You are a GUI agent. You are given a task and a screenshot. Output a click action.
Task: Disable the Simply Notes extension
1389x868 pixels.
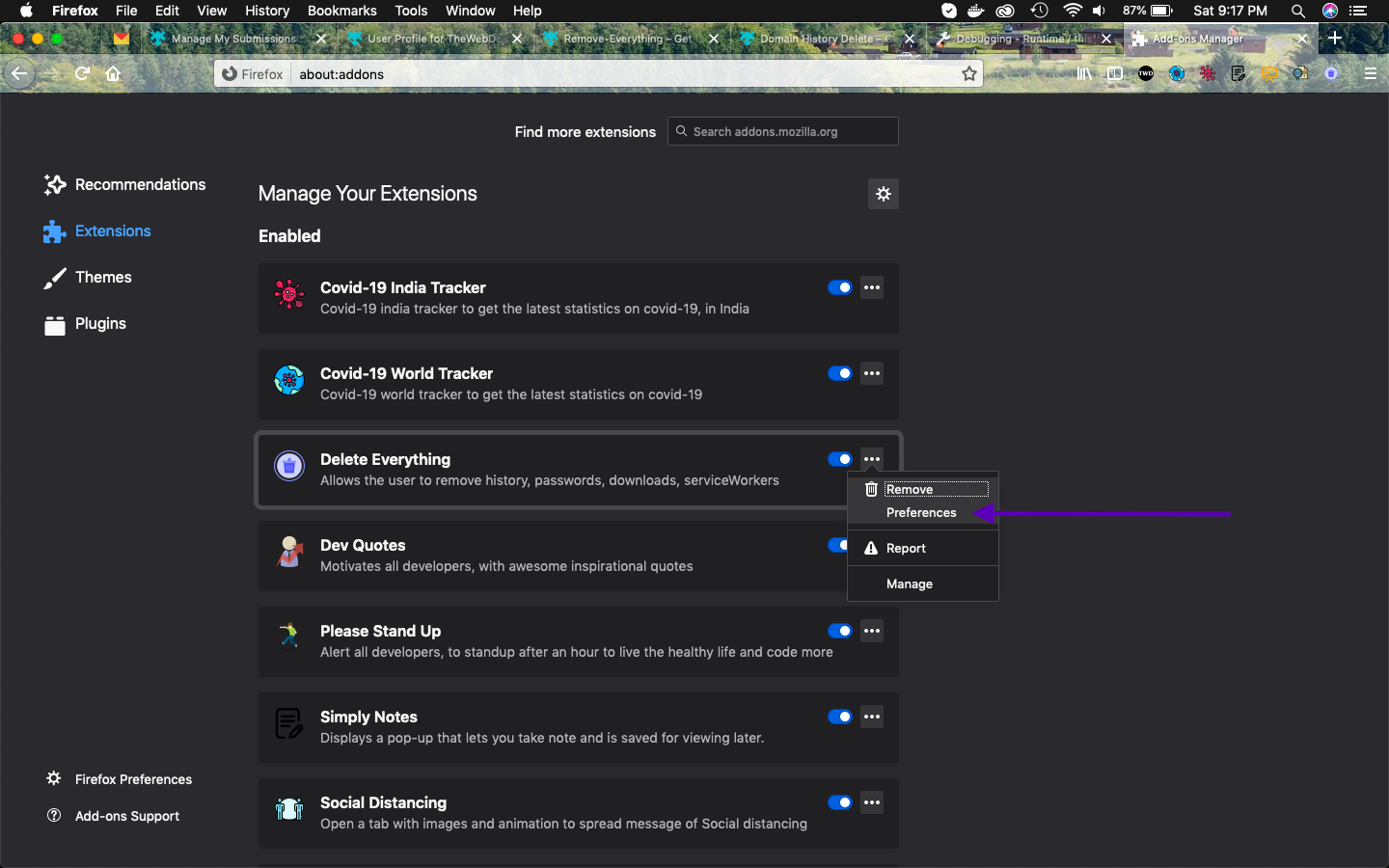(840, 717)
